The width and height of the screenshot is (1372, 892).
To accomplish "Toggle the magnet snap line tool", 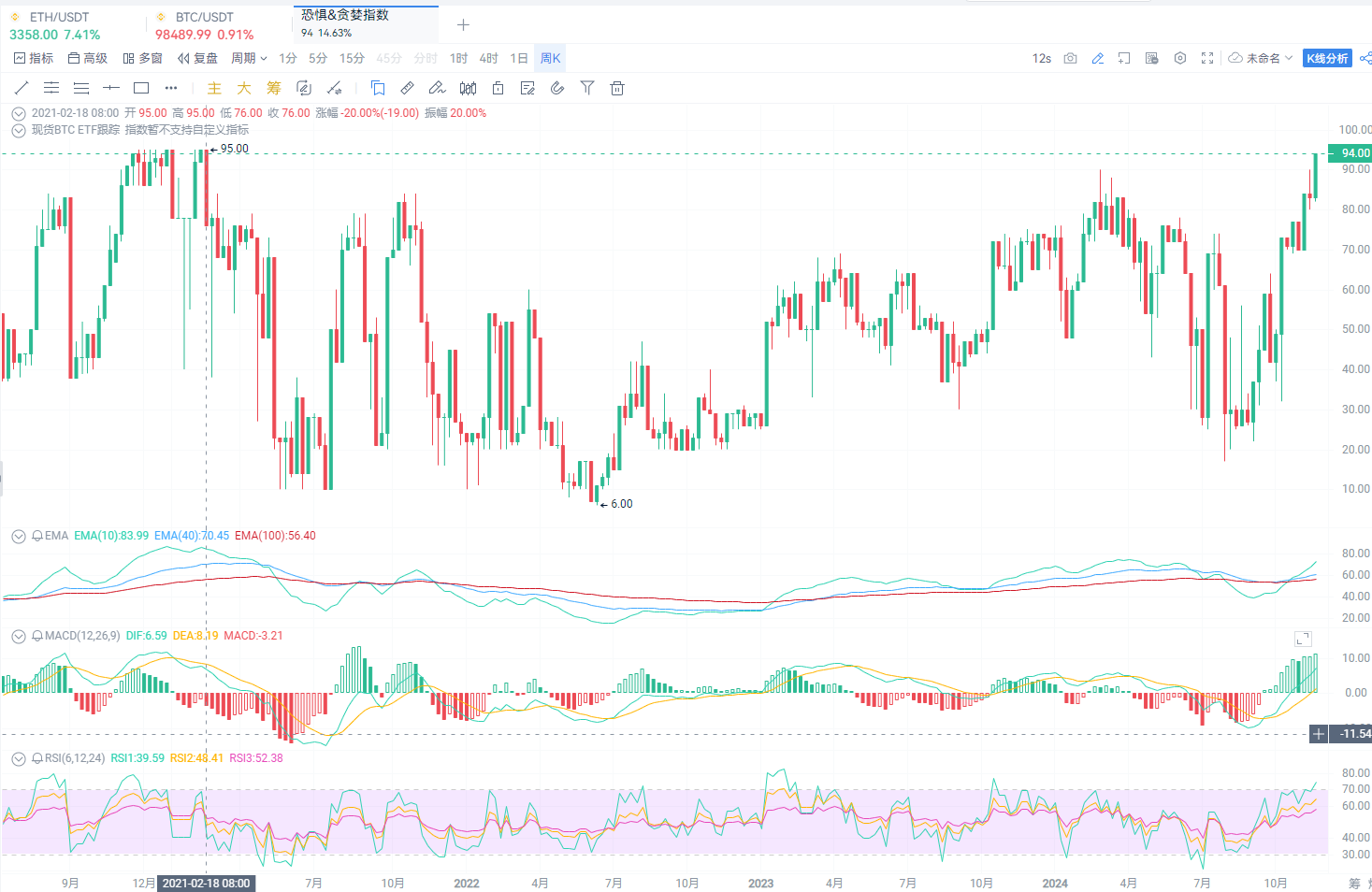I will click(334, 88).
